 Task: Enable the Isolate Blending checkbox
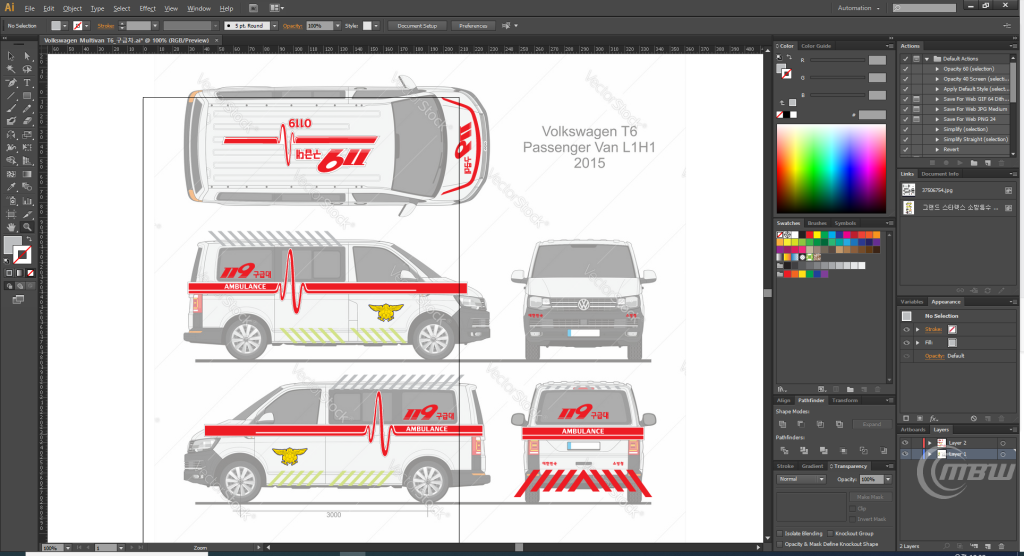(x=780, y=534)
